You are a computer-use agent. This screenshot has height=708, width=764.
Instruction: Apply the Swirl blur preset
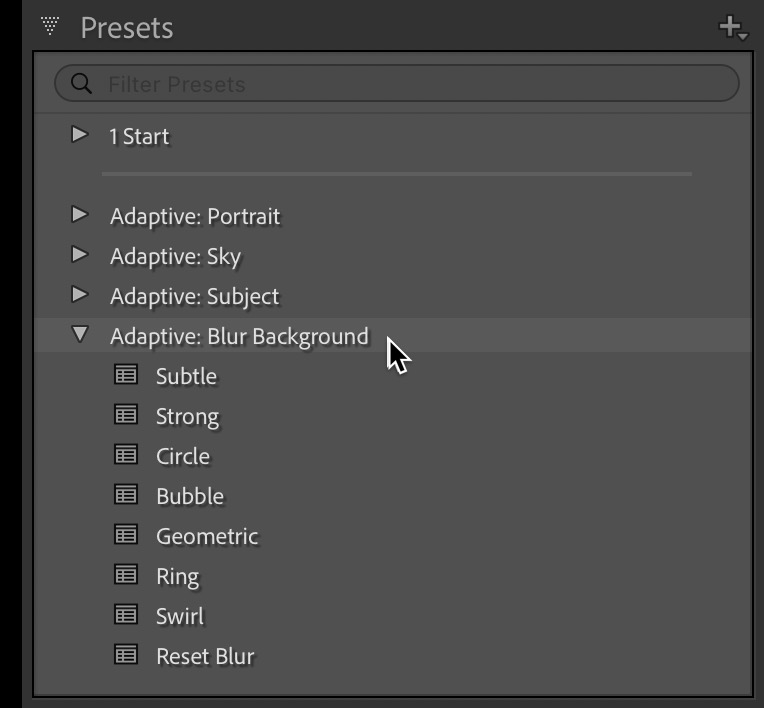click(180, 616)
